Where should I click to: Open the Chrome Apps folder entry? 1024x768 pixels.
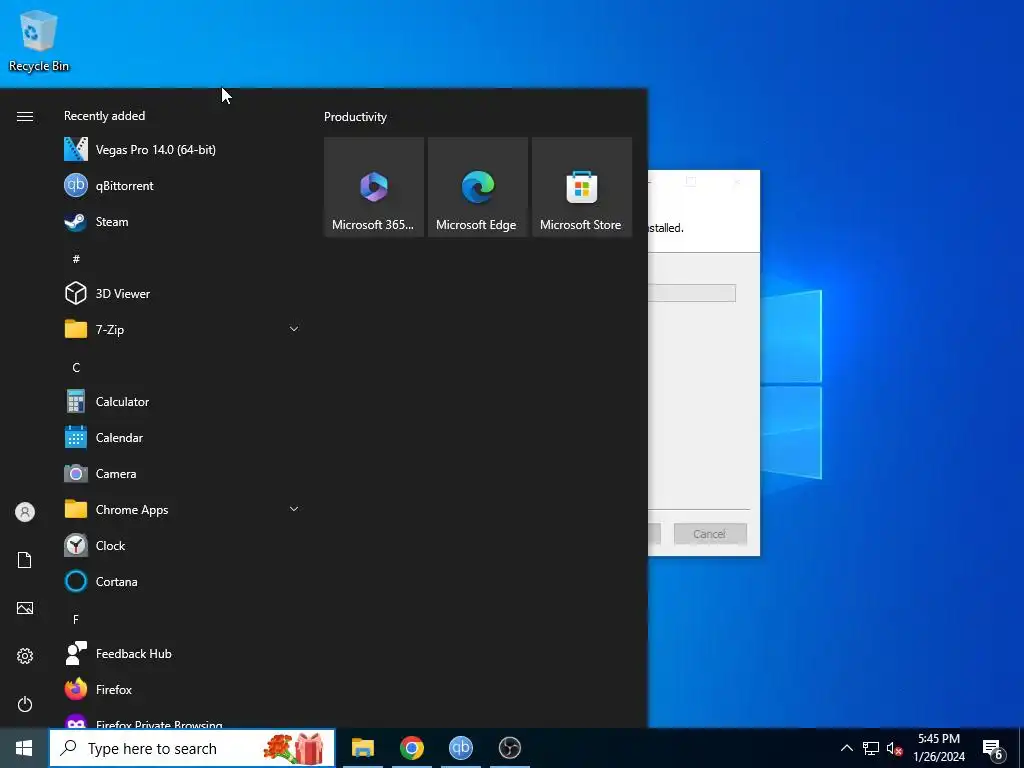[182, 509]
